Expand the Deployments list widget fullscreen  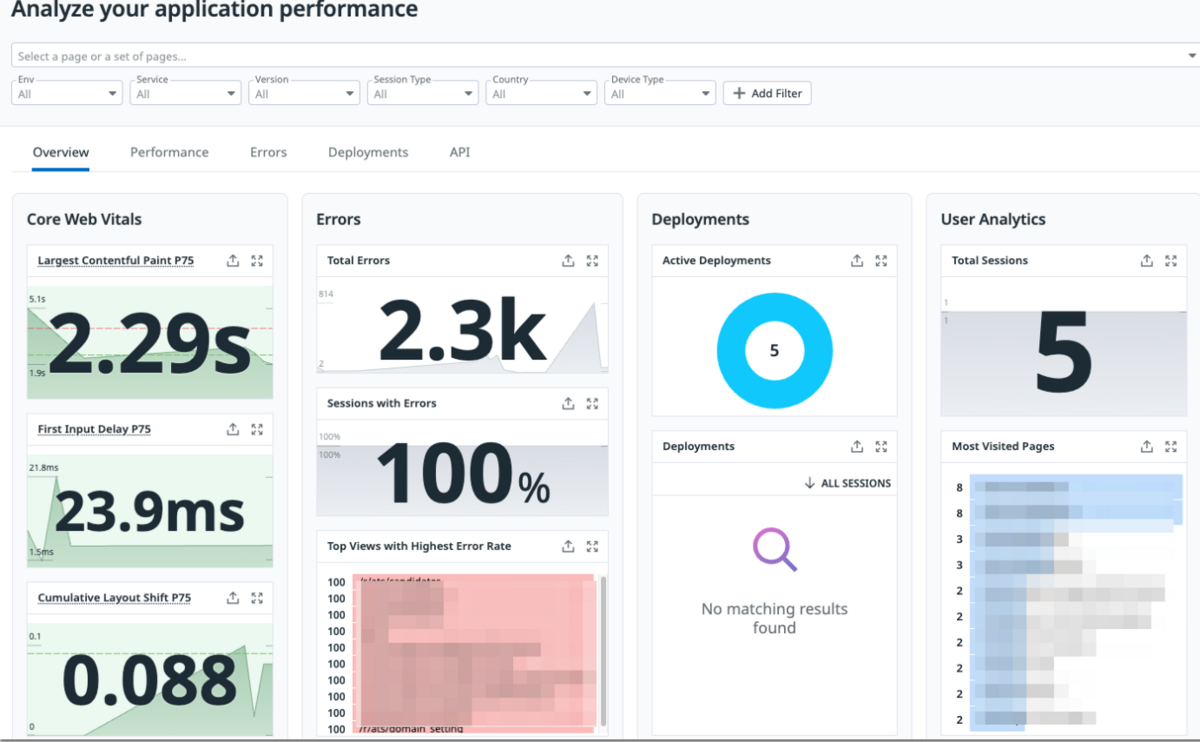[x=881, y=447]
